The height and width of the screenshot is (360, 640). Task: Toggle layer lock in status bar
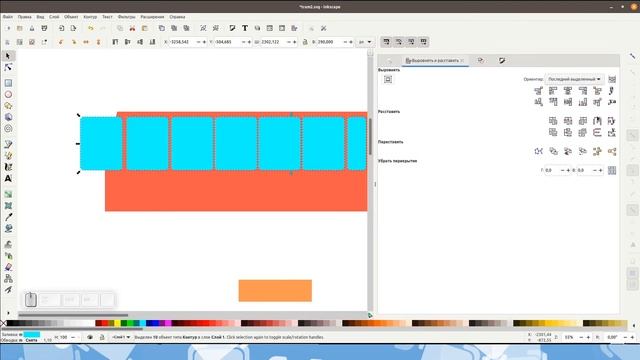point(102,337)
